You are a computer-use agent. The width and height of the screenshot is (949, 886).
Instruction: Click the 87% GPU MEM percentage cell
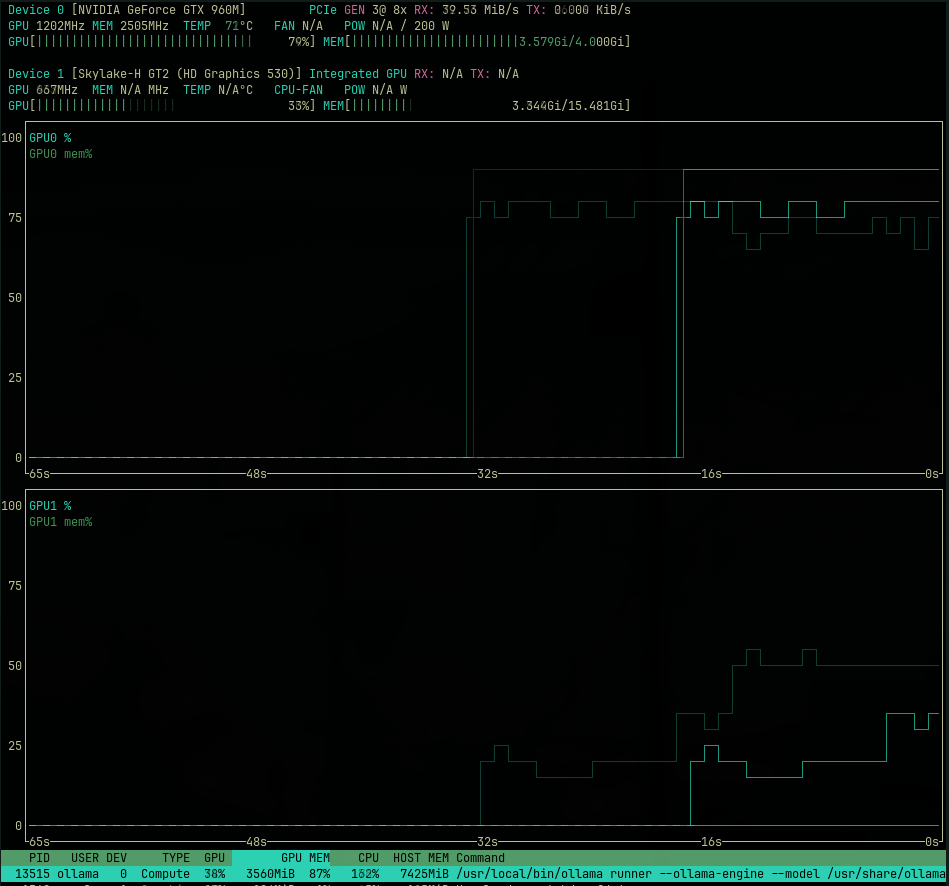320,874
